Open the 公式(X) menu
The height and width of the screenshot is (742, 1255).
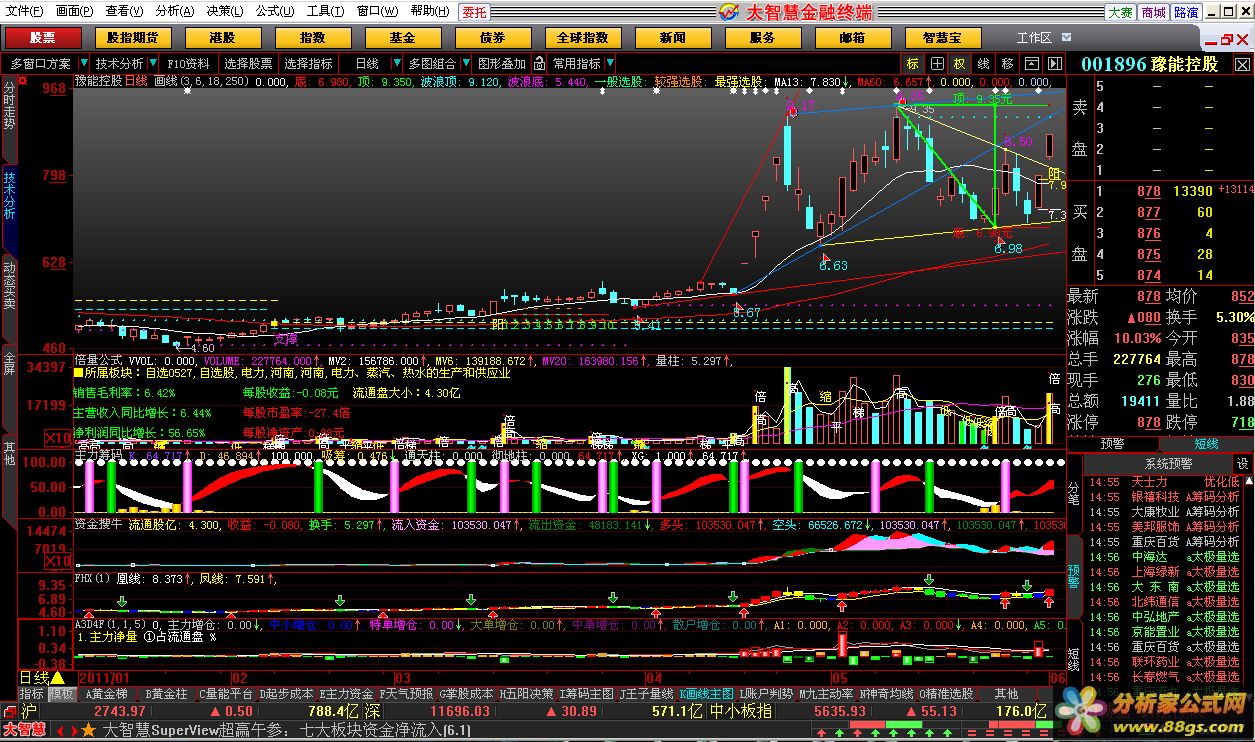275,12
